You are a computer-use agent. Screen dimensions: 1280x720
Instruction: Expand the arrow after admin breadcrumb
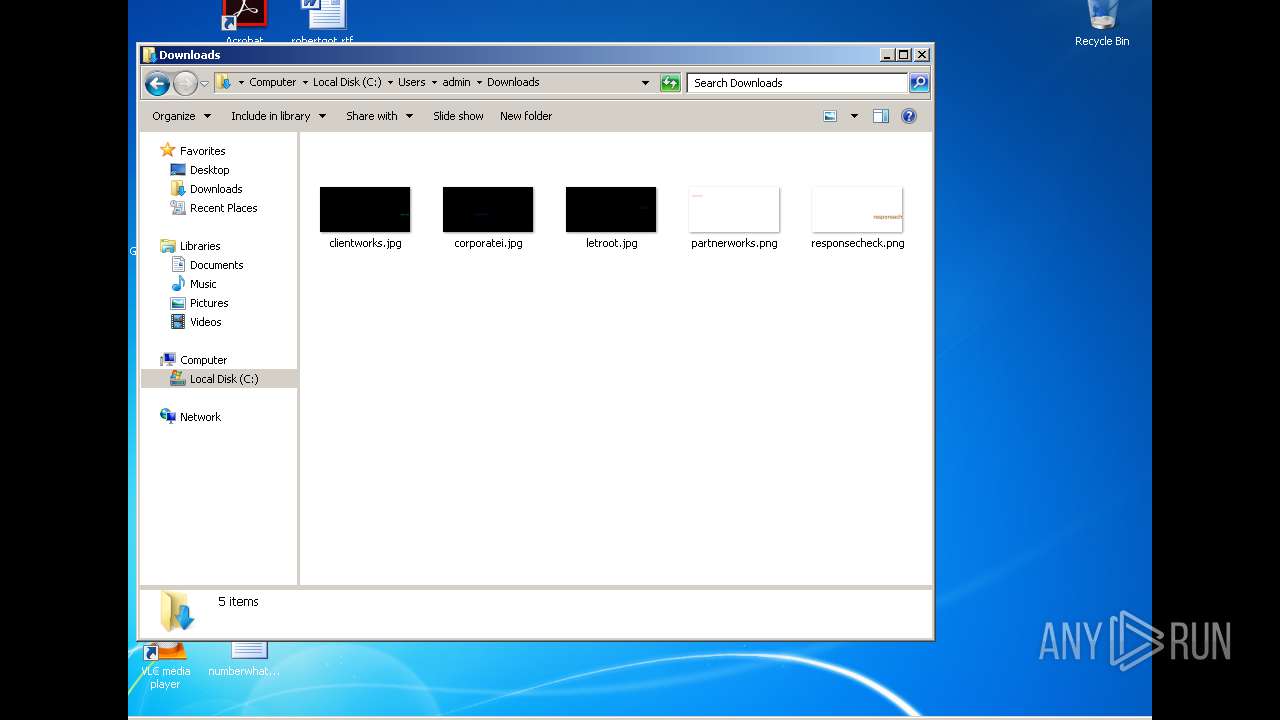[479, 83]
